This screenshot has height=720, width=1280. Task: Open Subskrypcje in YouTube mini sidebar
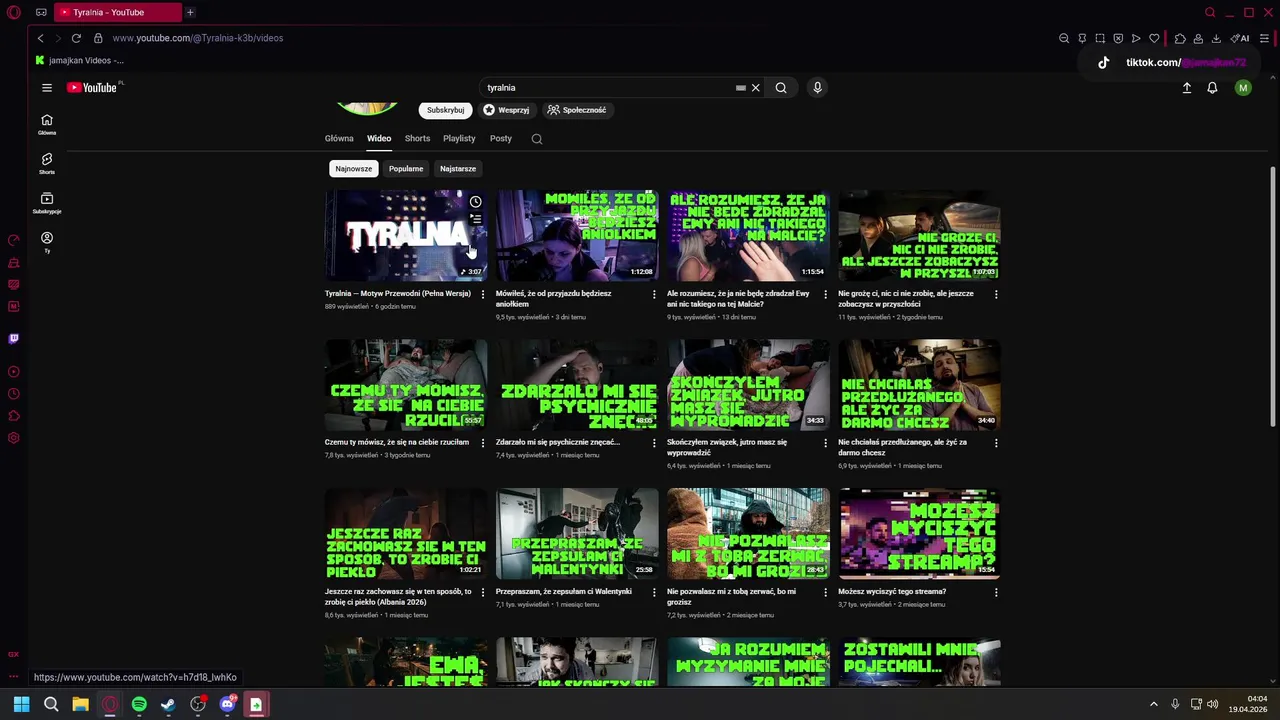point(47,203)
